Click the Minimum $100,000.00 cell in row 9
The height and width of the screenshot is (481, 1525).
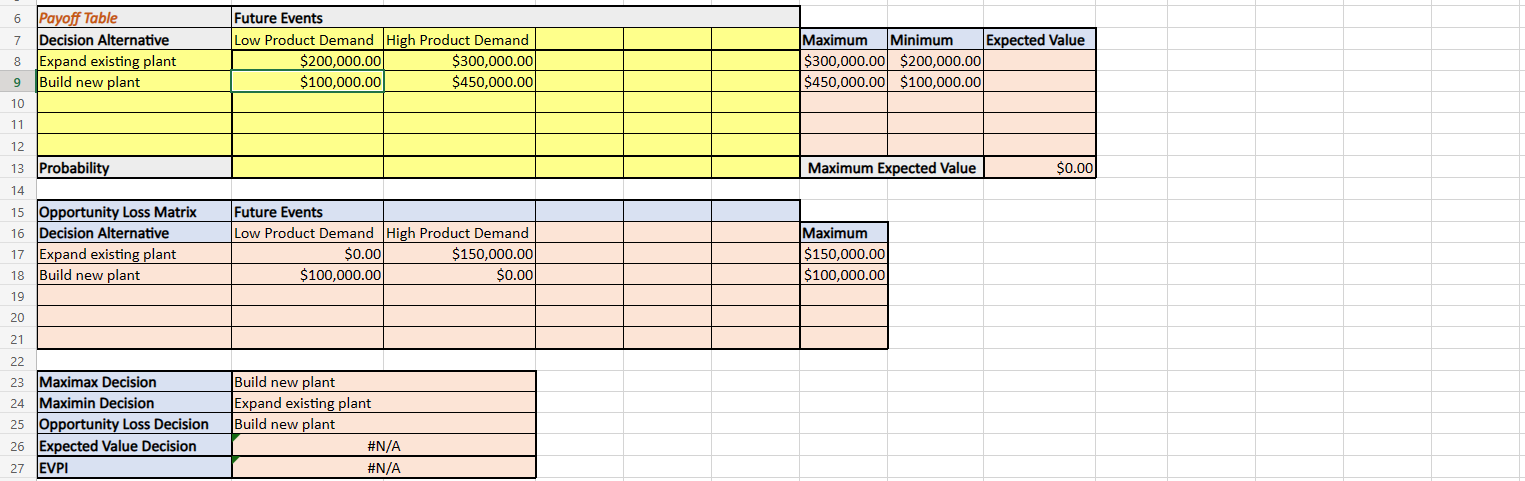click(935, 82)
